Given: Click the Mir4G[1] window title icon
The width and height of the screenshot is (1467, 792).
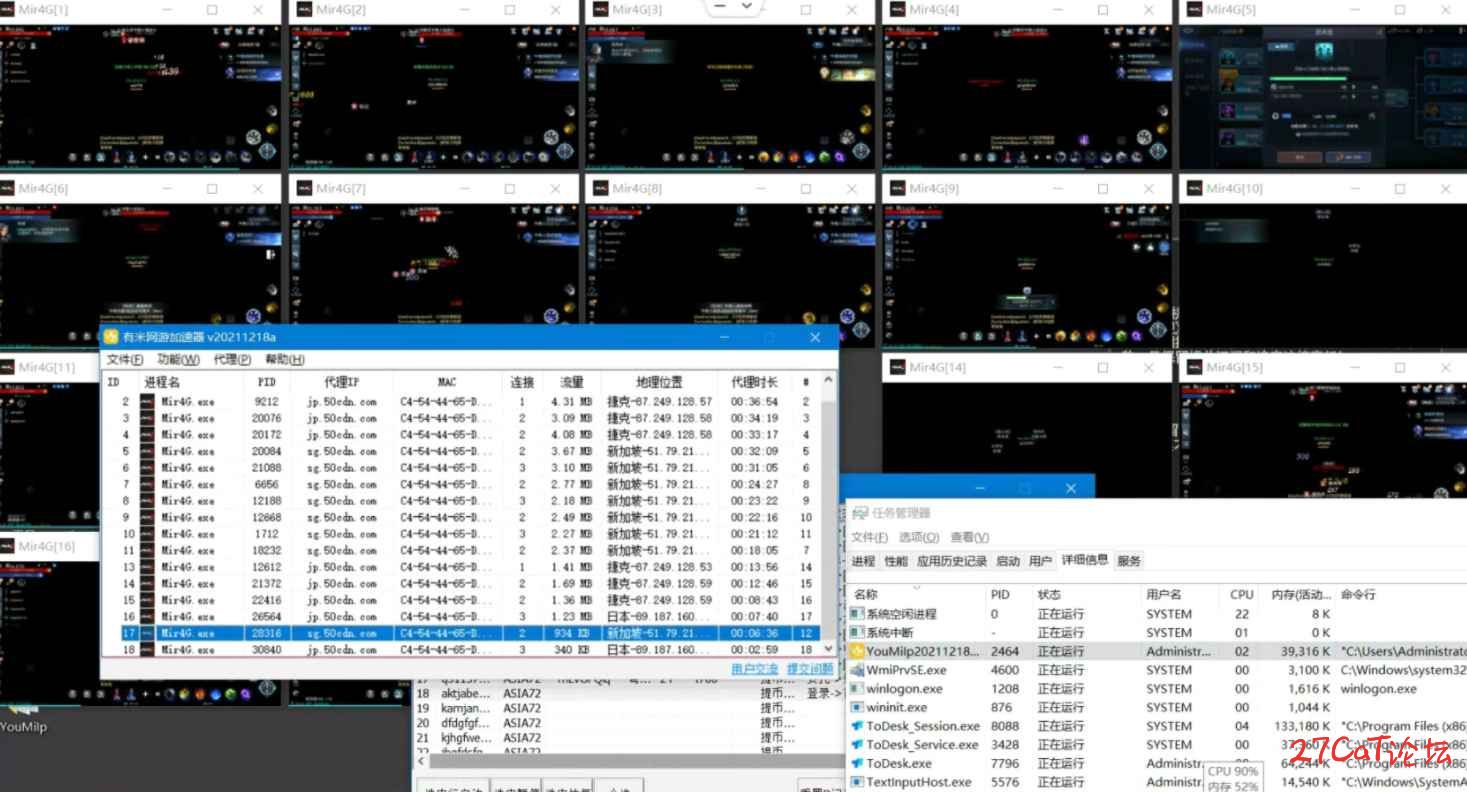Looking at the screenshot, I should click(8, 9).
